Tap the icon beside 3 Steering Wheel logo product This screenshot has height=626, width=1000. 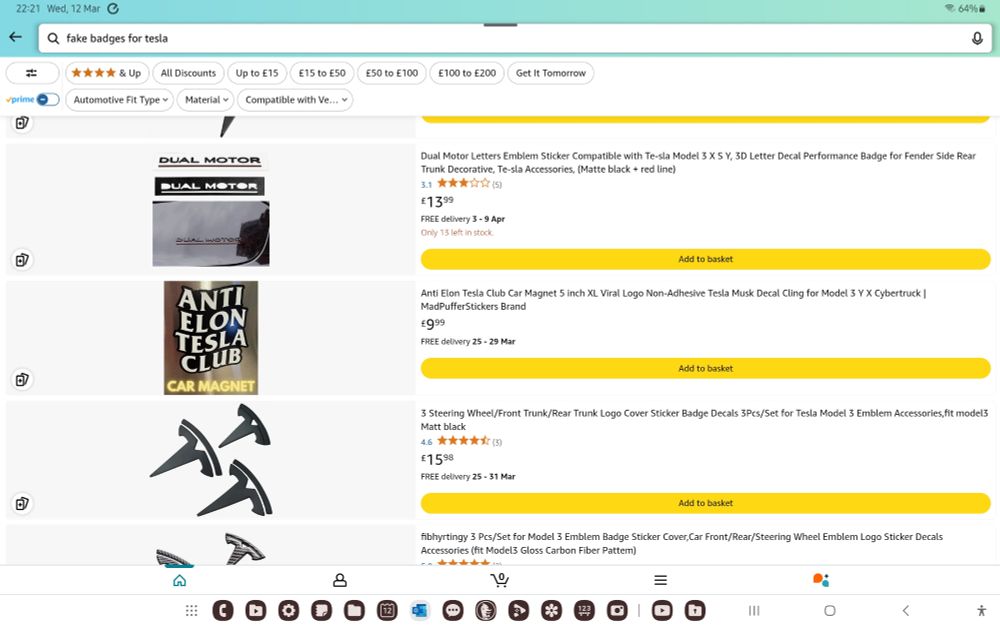click(x=22, y=504)
